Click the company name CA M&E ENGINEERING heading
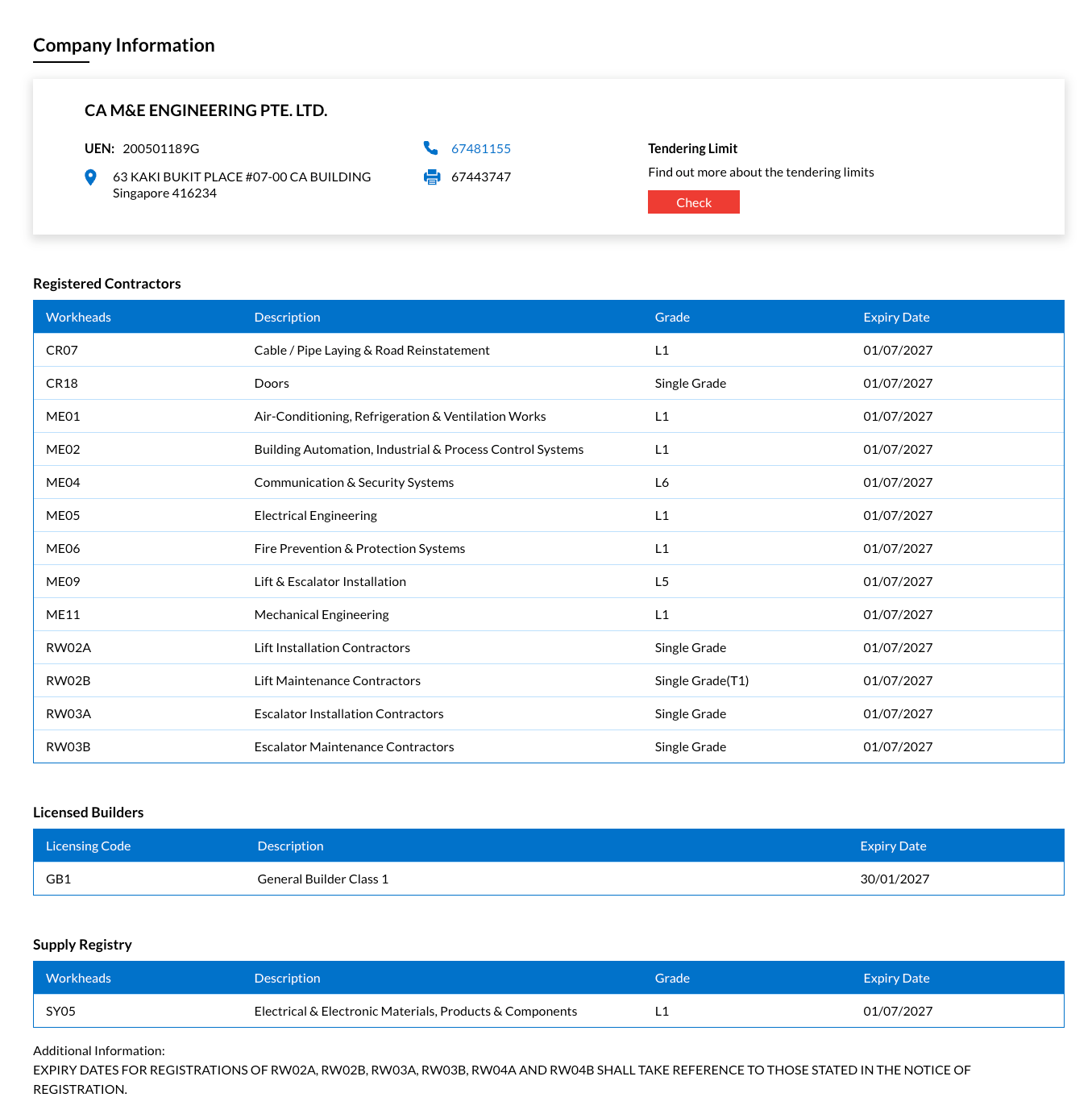The height and width of the screenshot is (1114, 1092). (206, 110)
